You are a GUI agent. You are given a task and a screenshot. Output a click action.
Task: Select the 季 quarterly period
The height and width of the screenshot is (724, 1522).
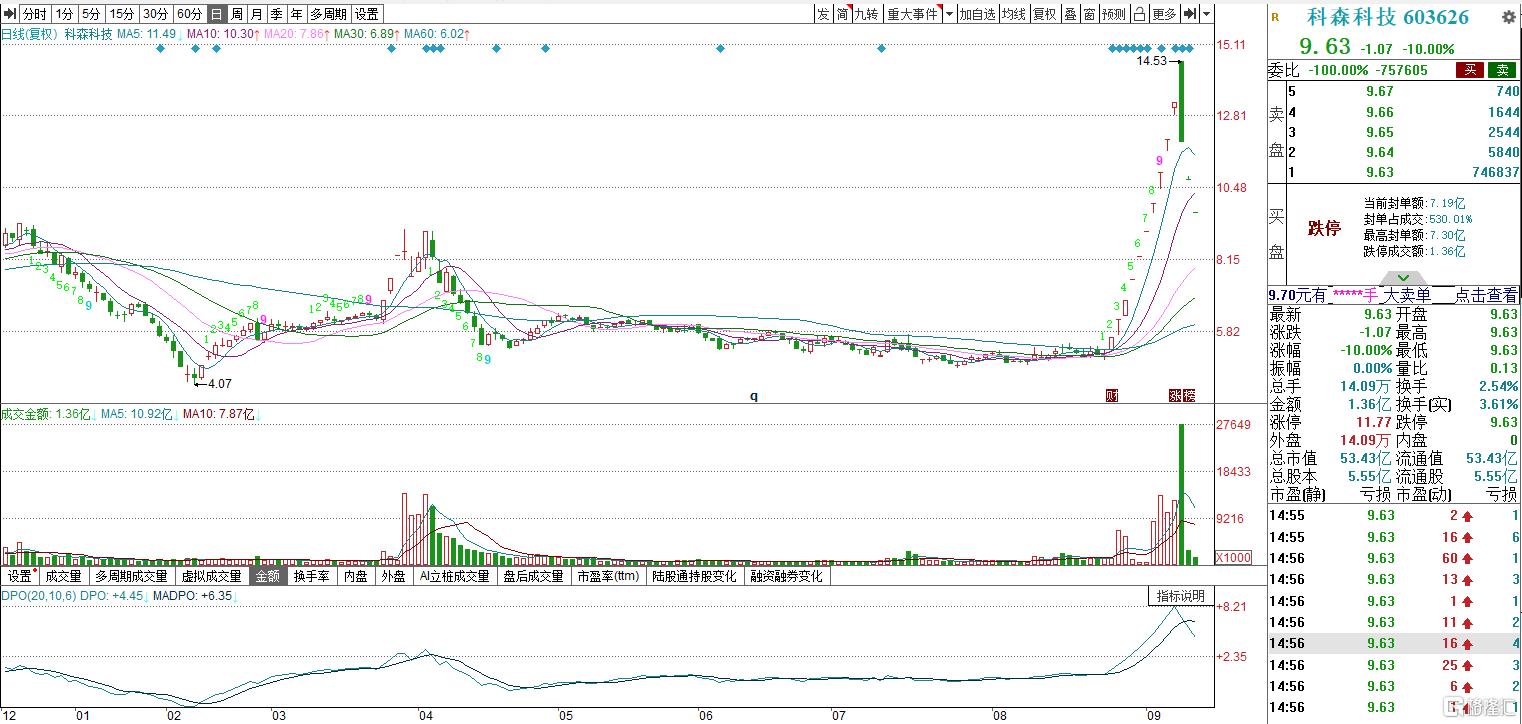276,14
